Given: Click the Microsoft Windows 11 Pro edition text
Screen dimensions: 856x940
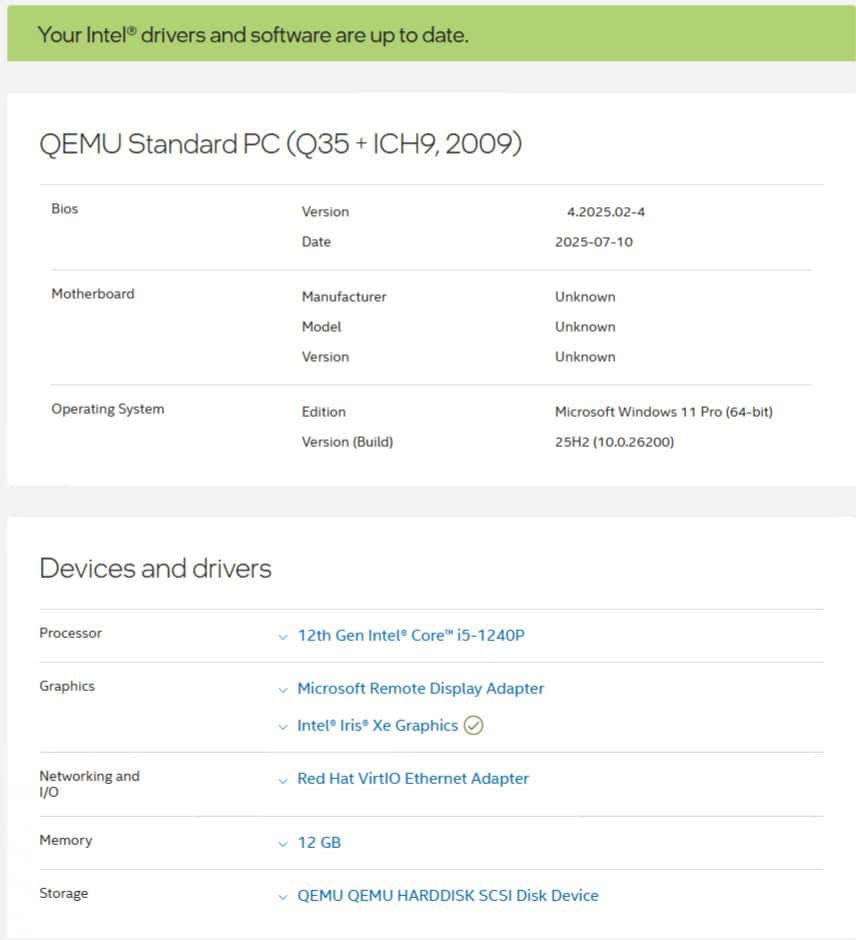Looking at the screenshot, I should click(x=663, y=412).
